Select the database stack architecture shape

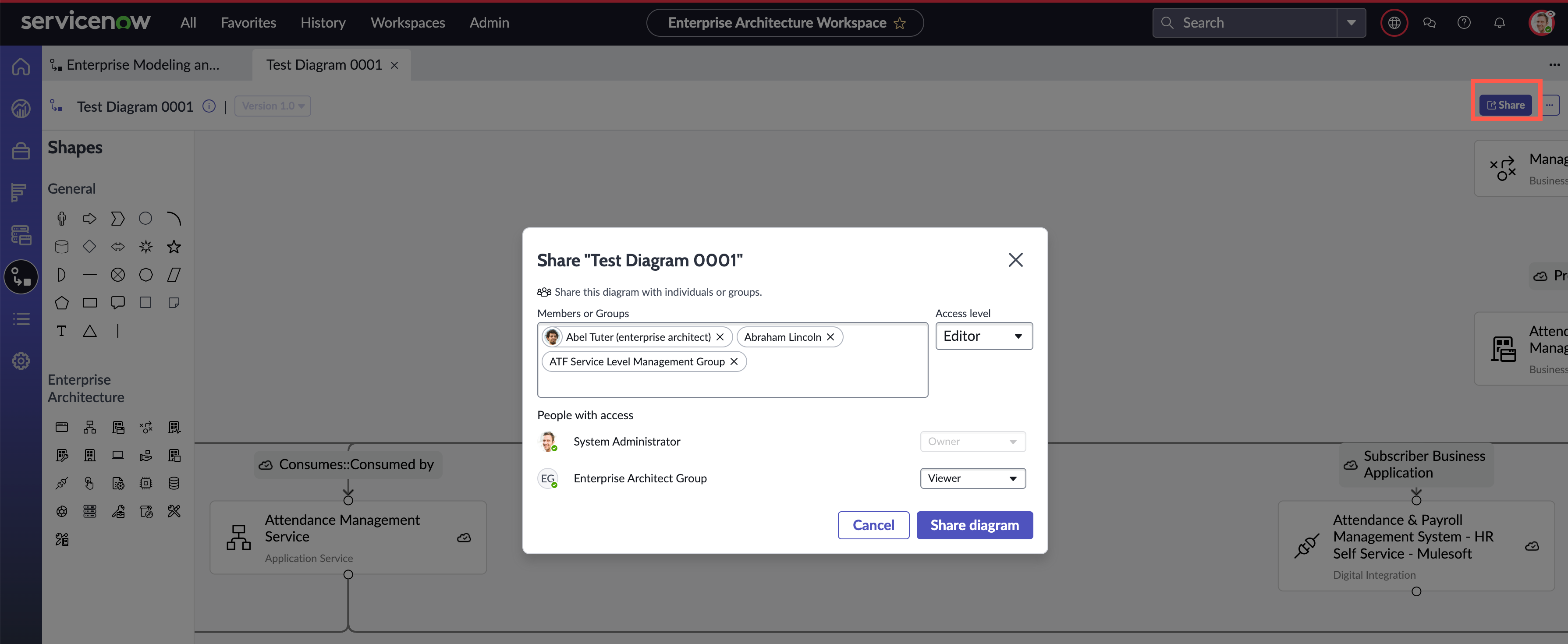pyautogui.click(x=174, y=483)
